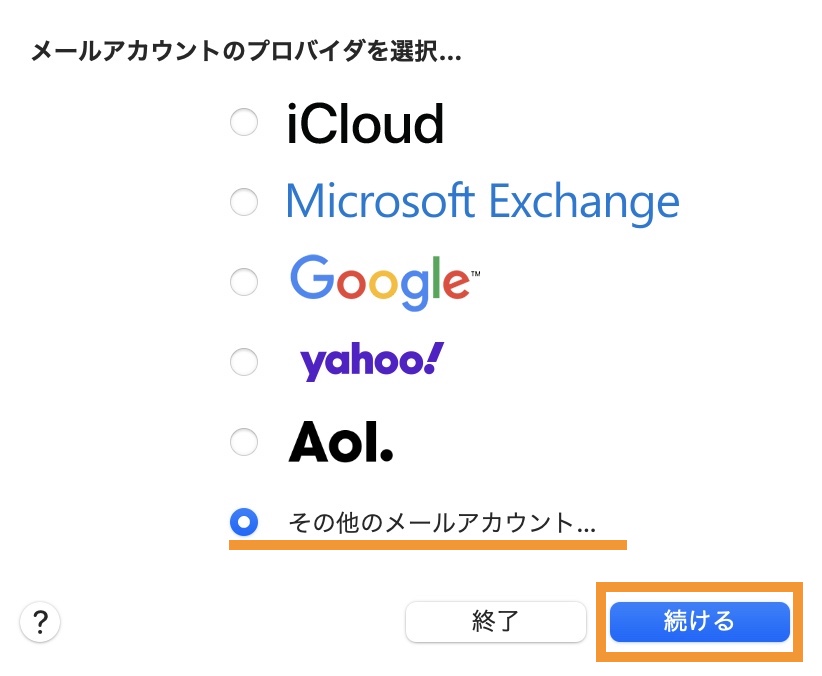Select the Google radio button

pos(244,282)
